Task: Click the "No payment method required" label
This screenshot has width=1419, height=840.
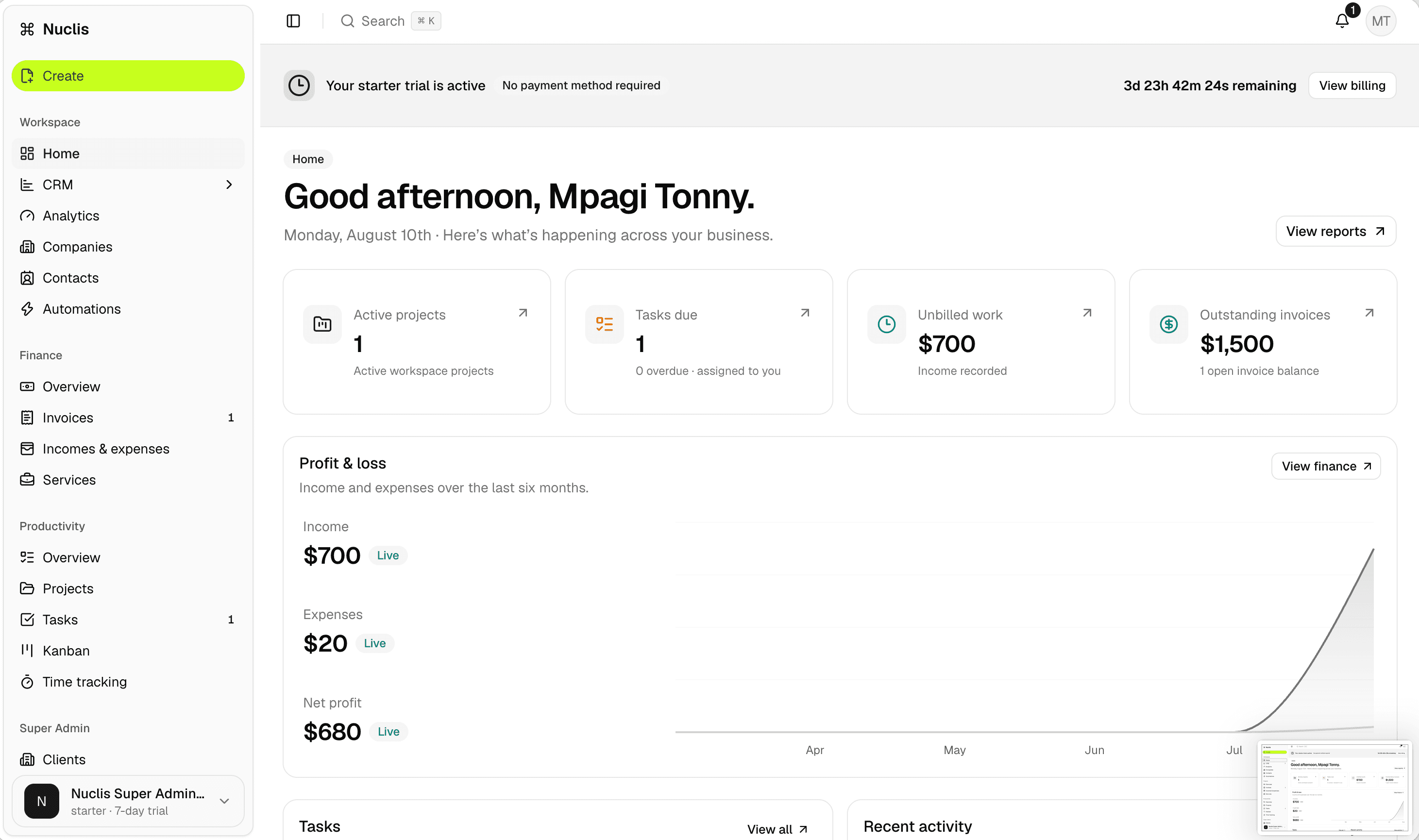Action: pyautogui.click(x=581, y=85)
